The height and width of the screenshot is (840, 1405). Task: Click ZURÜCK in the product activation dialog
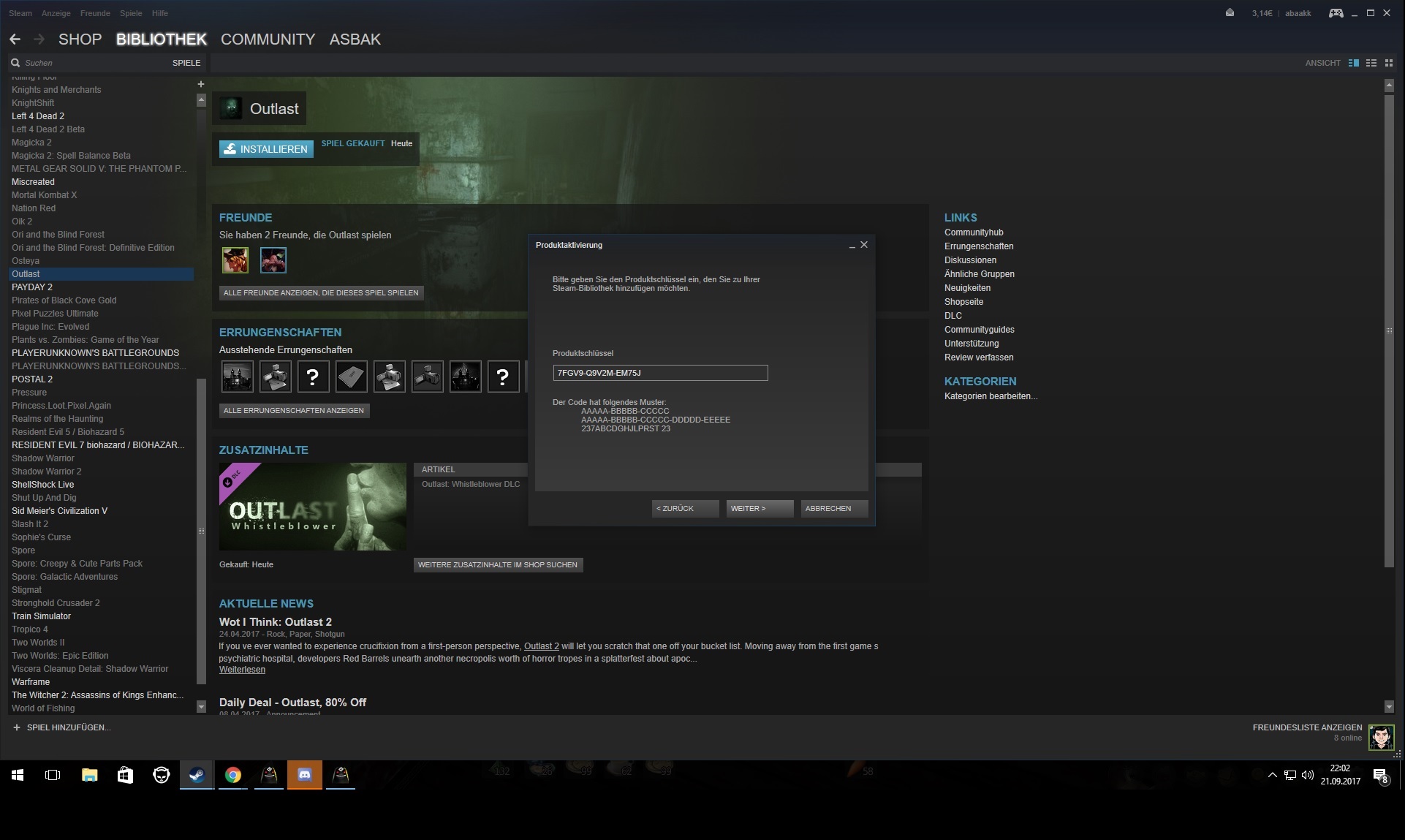coord(685,508)
